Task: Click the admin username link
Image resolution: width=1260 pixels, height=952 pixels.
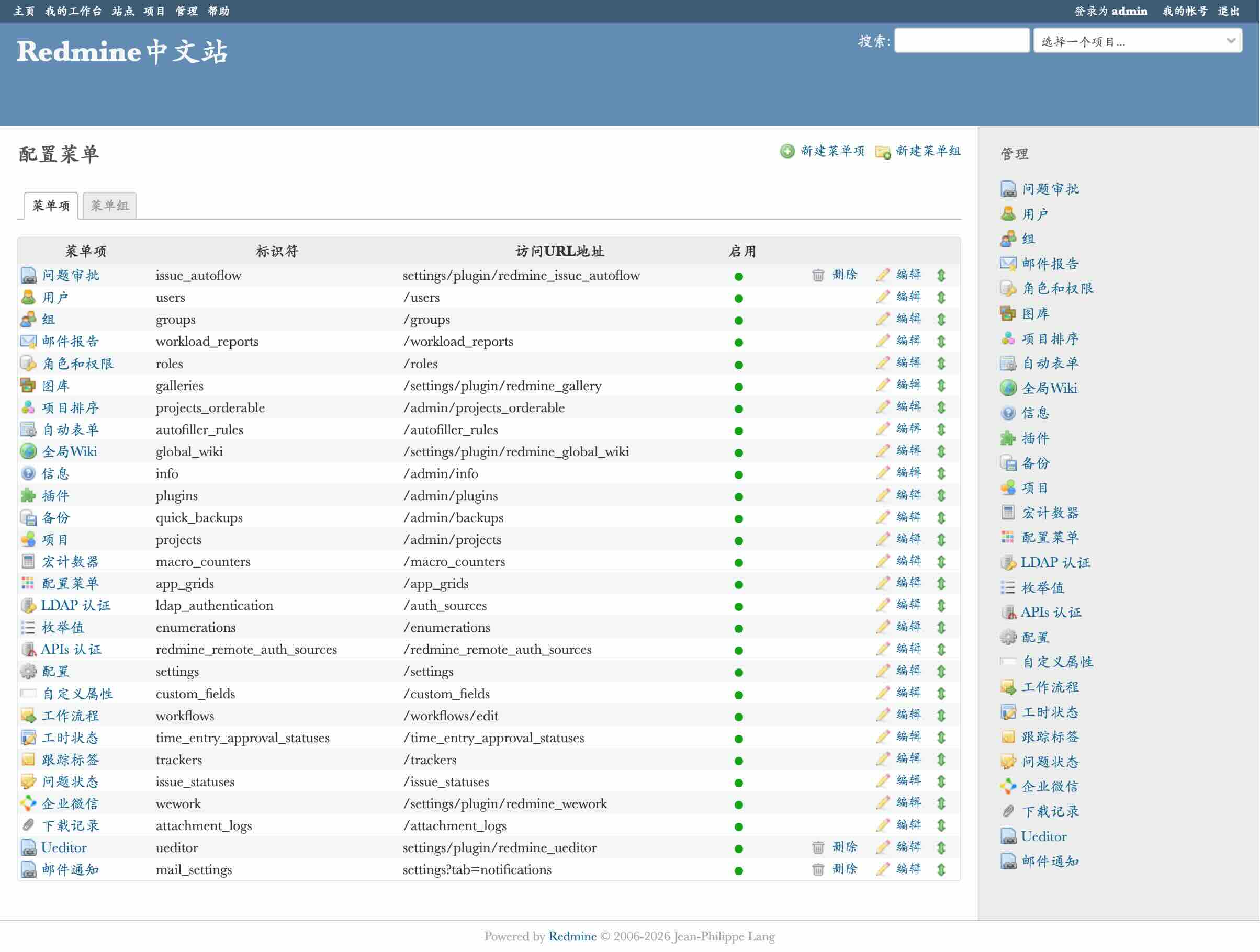Action: (1129, 11)
